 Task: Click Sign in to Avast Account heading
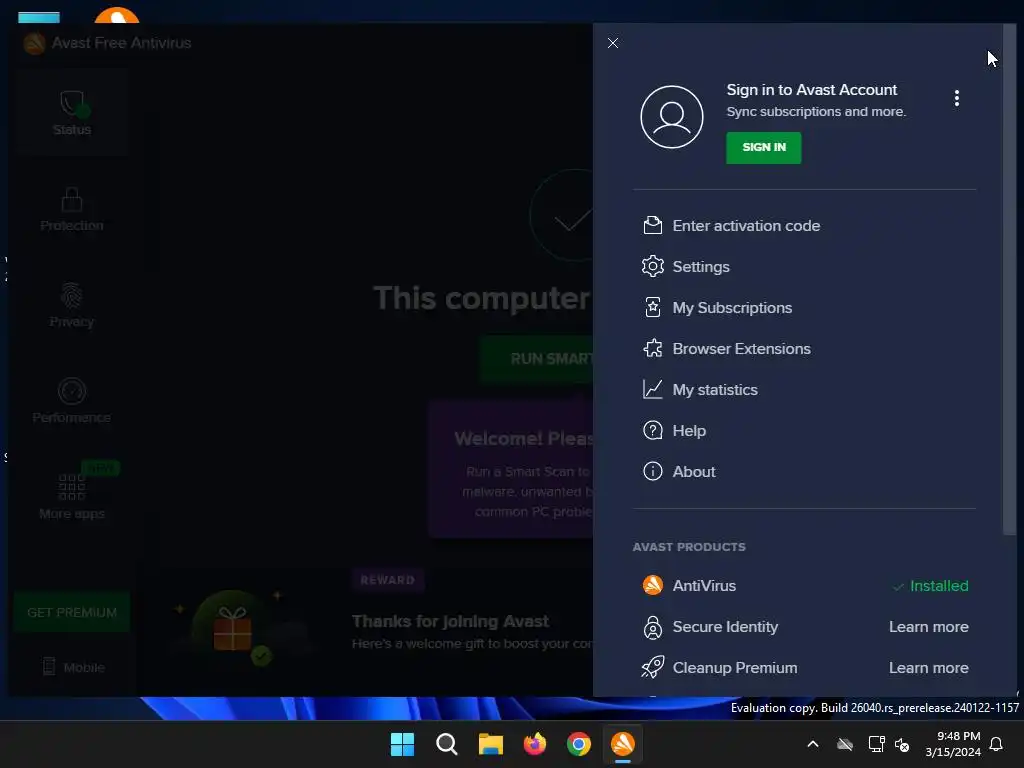(x=811, y=90)
